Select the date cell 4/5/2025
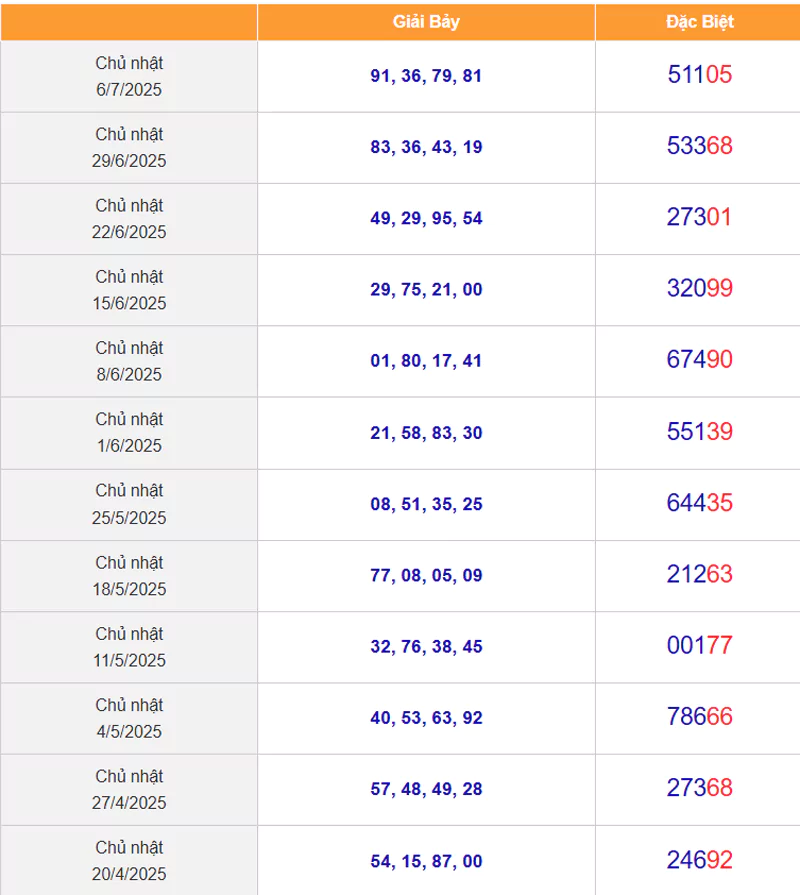 point(129,718)
